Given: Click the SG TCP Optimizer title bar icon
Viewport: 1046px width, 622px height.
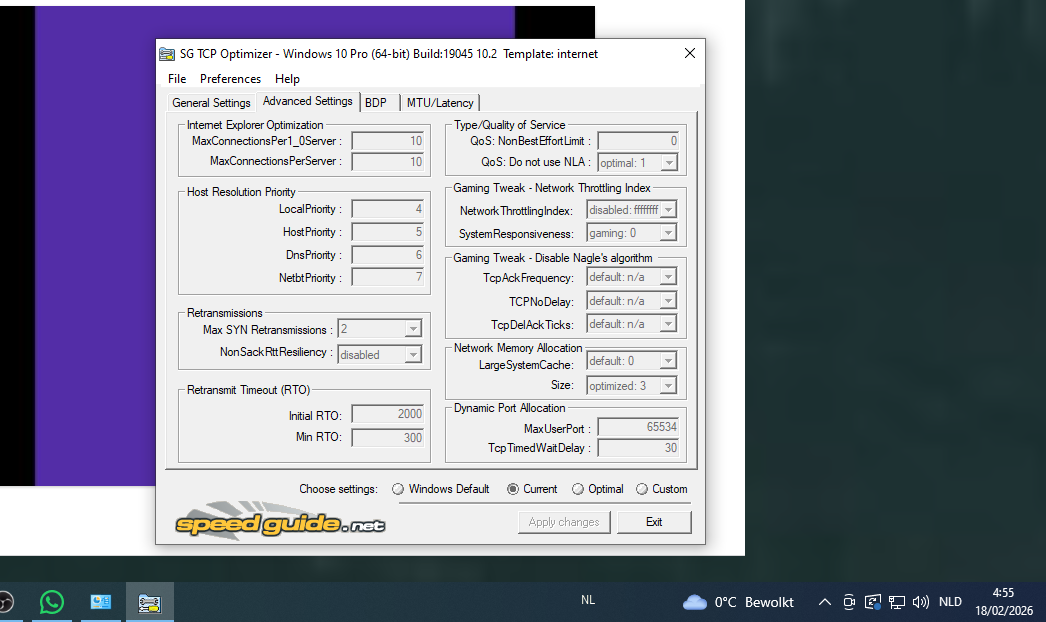Looking at the screenshot, I should click(167, 54).
